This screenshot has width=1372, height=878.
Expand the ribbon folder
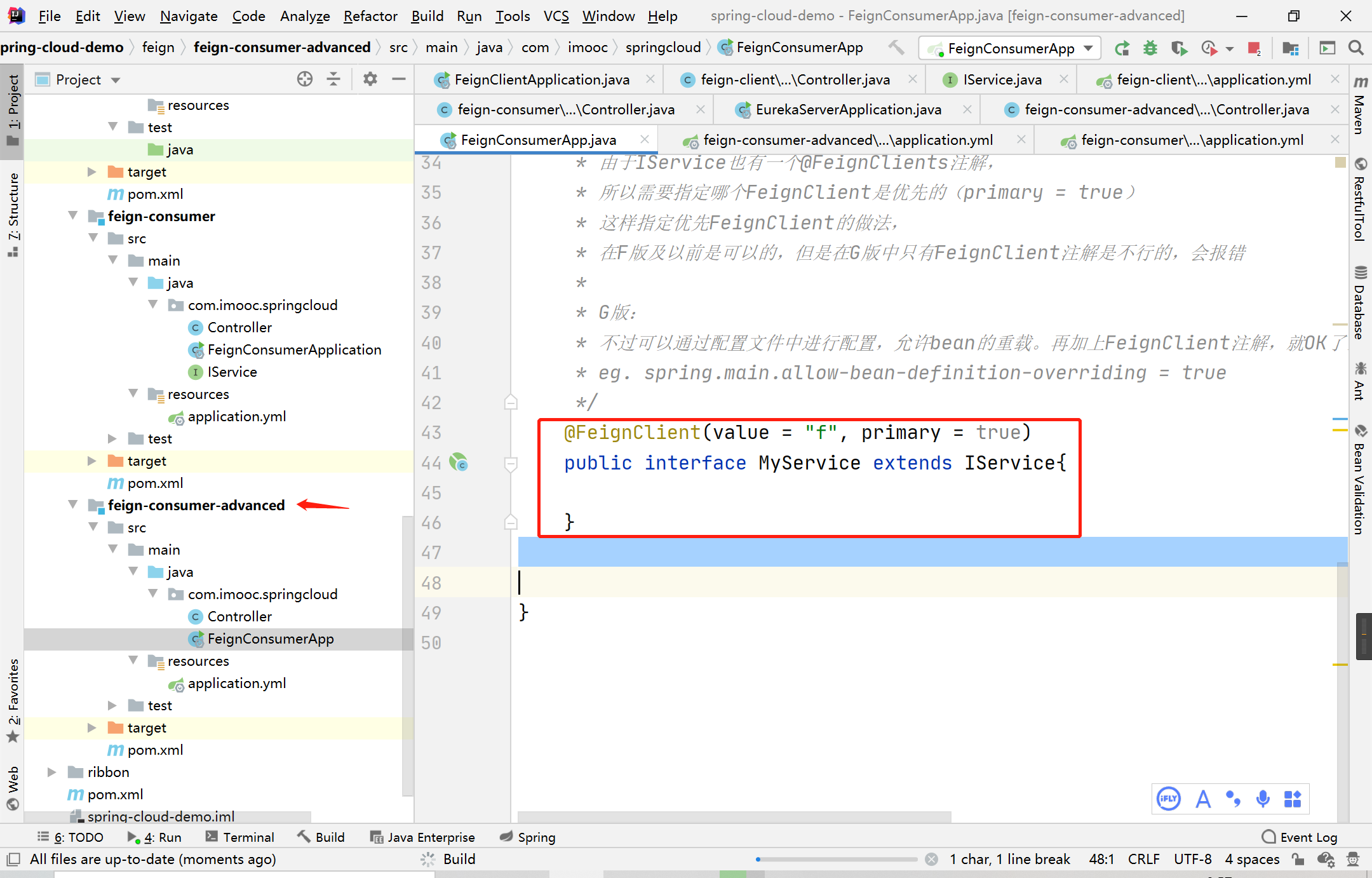pyautogui.click(x=52, y=772)
